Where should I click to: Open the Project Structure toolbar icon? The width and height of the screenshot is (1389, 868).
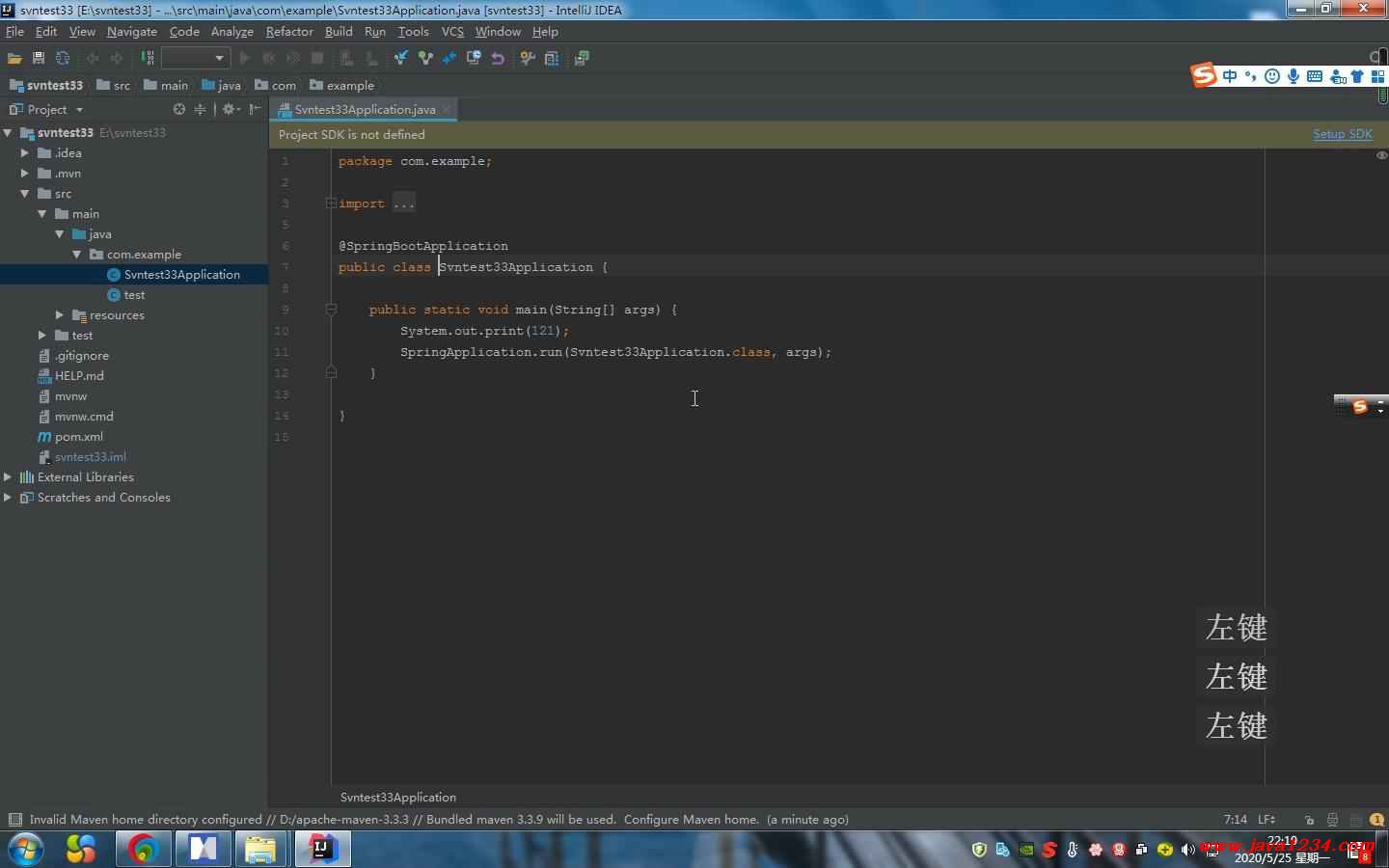point(552,58)
